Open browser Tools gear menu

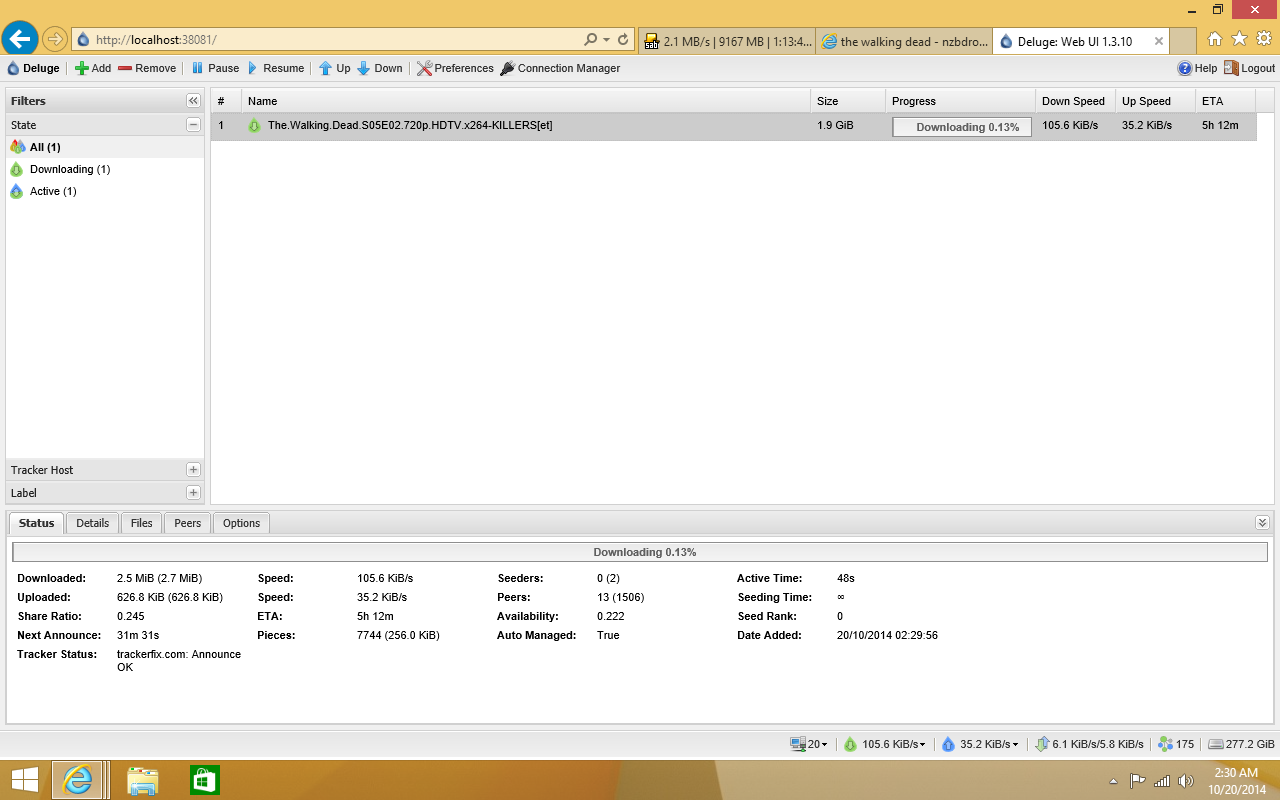(1264, 39)
